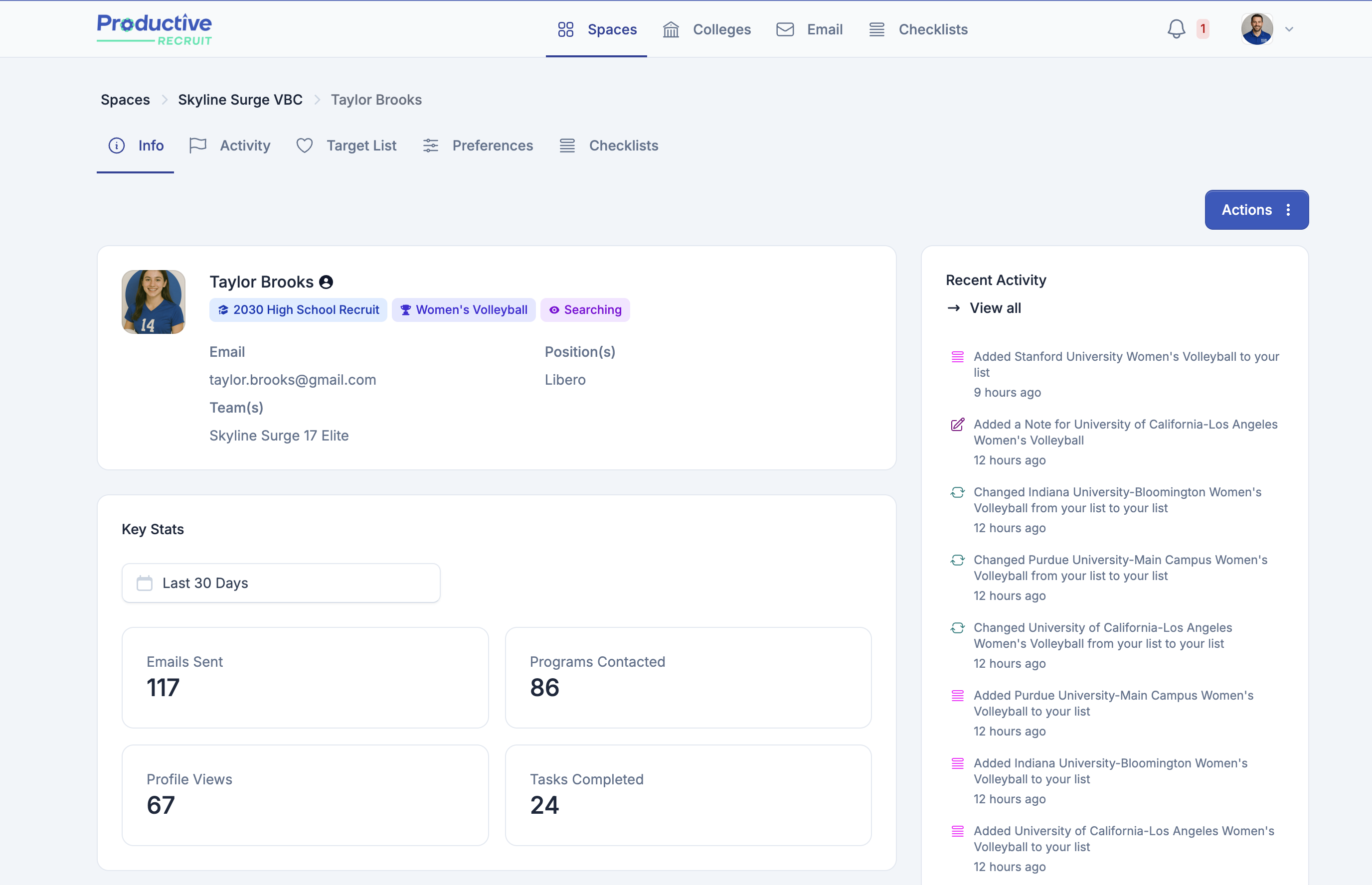This screenshot has width=1372, height=885.
Task: Click the Colleges building icon
Action: point(671,29)
